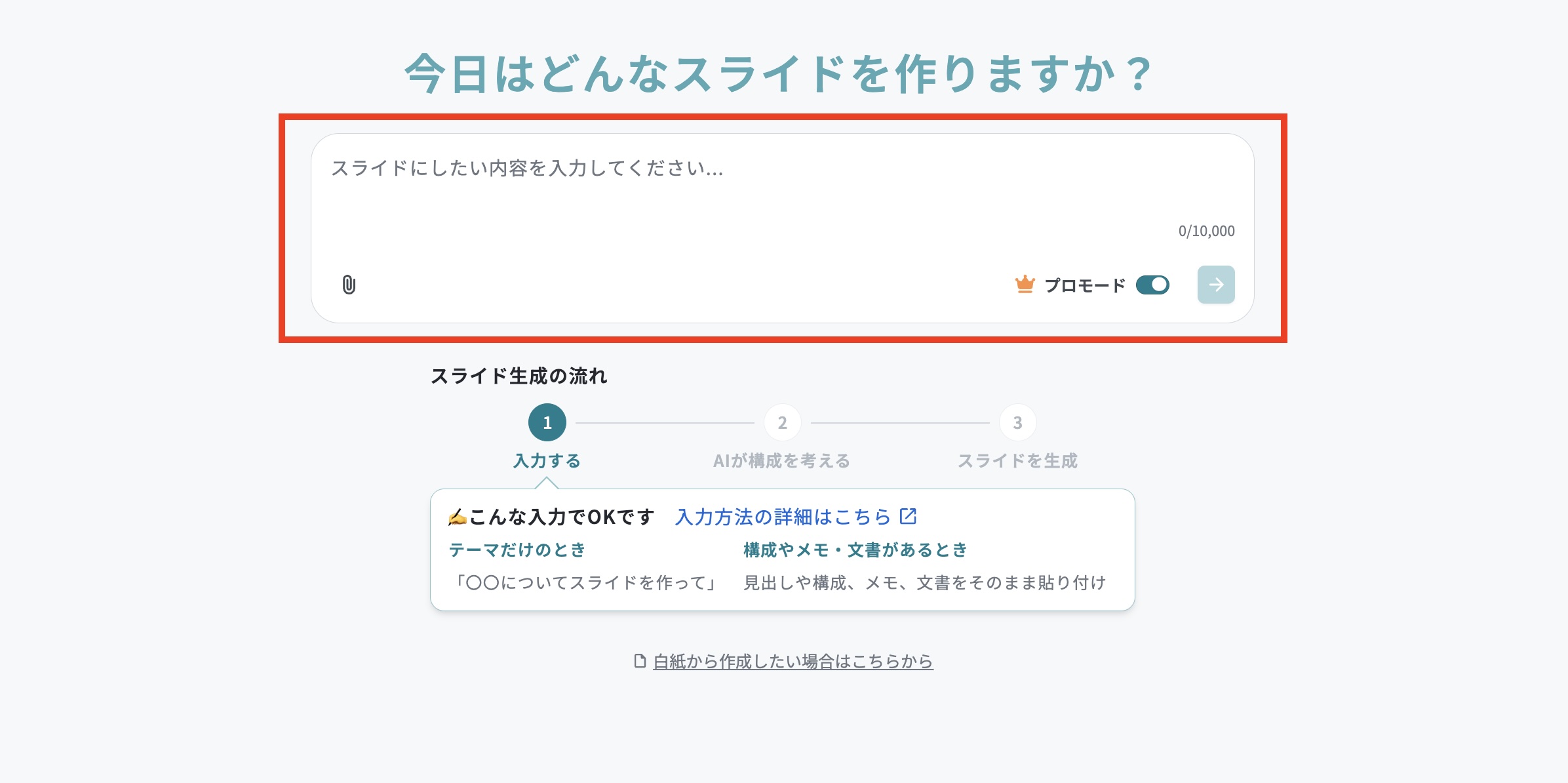Click the 入力する step label

(547, 461)
